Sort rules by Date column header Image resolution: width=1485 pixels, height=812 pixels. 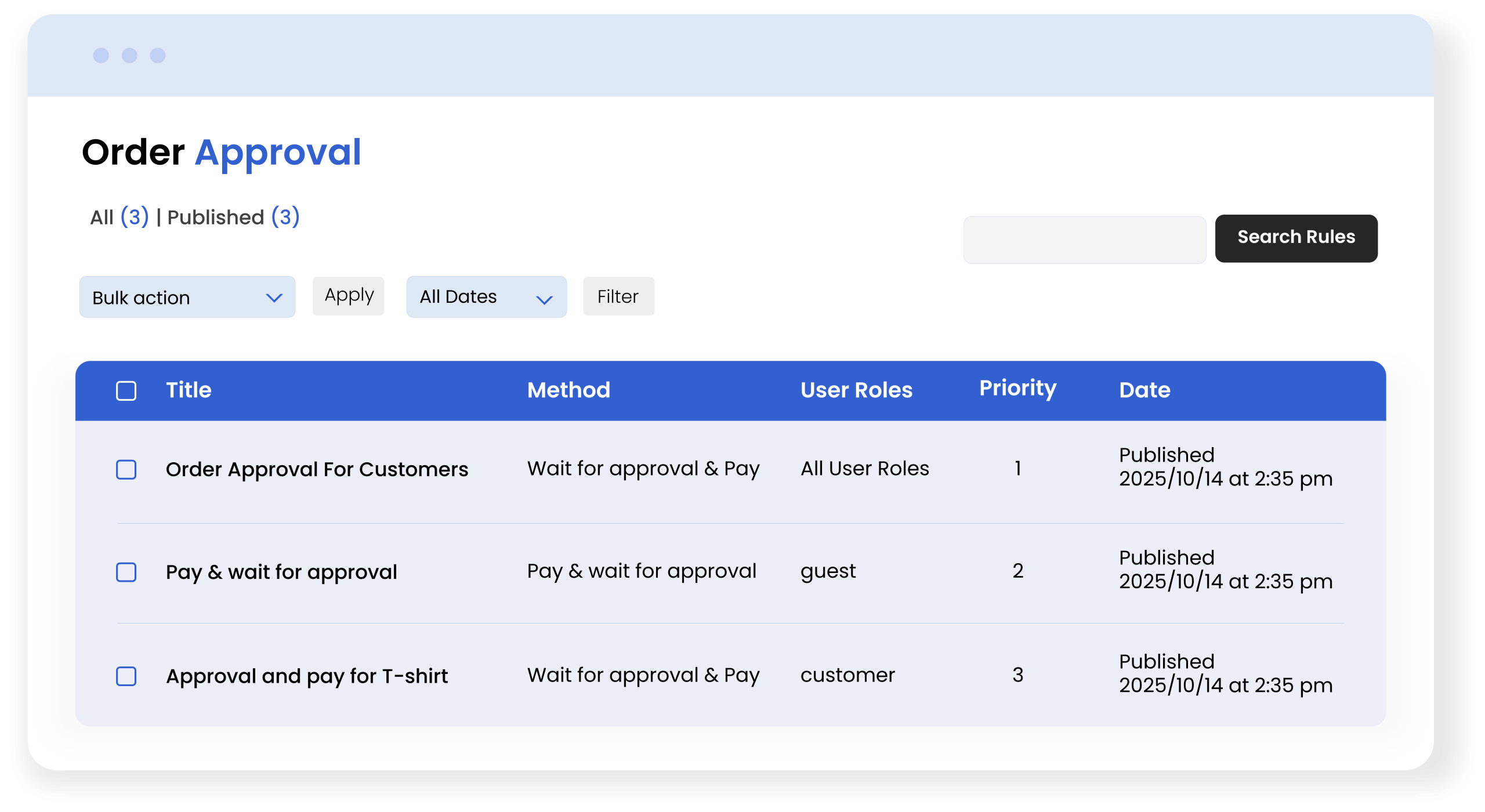click(x=1144, y=390)
